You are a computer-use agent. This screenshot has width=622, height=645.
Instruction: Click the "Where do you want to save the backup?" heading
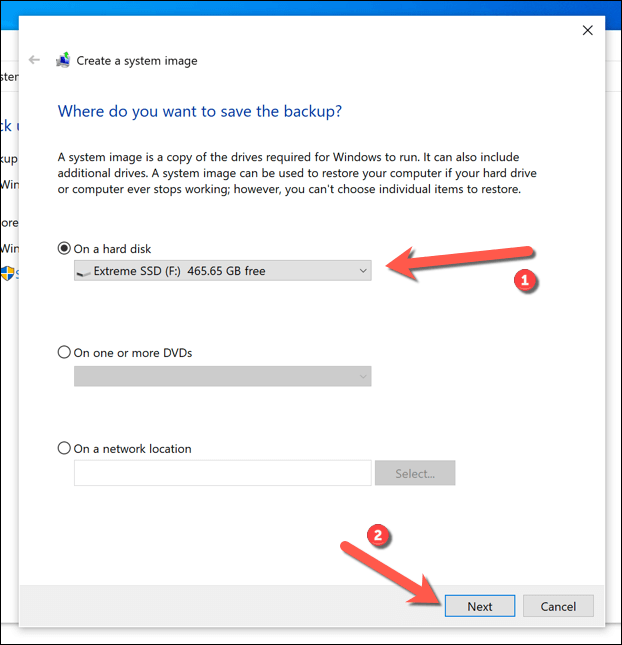[x=199, y=111]
